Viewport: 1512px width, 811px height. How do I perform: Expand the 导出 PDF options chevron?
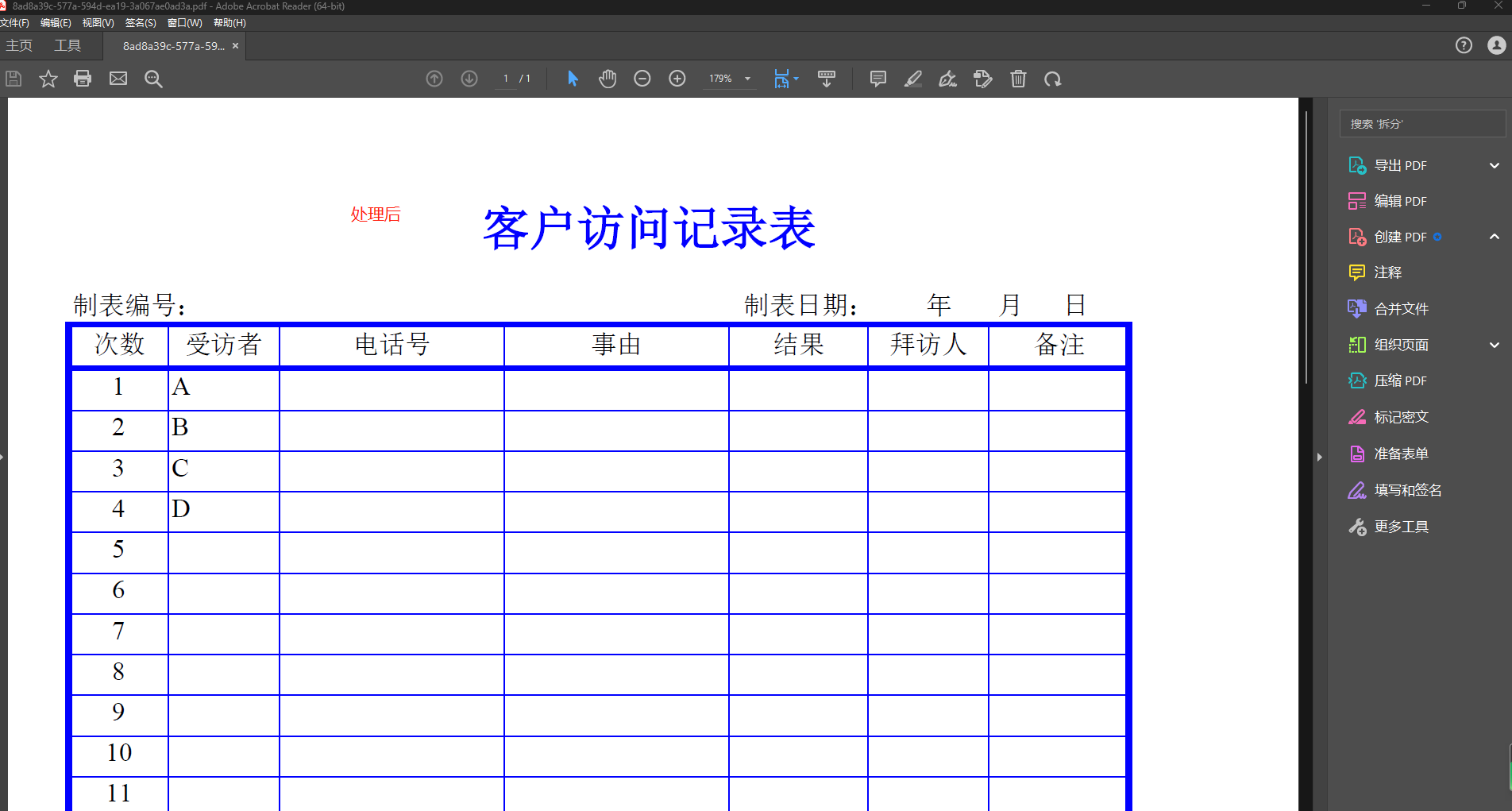(1494, 165)
